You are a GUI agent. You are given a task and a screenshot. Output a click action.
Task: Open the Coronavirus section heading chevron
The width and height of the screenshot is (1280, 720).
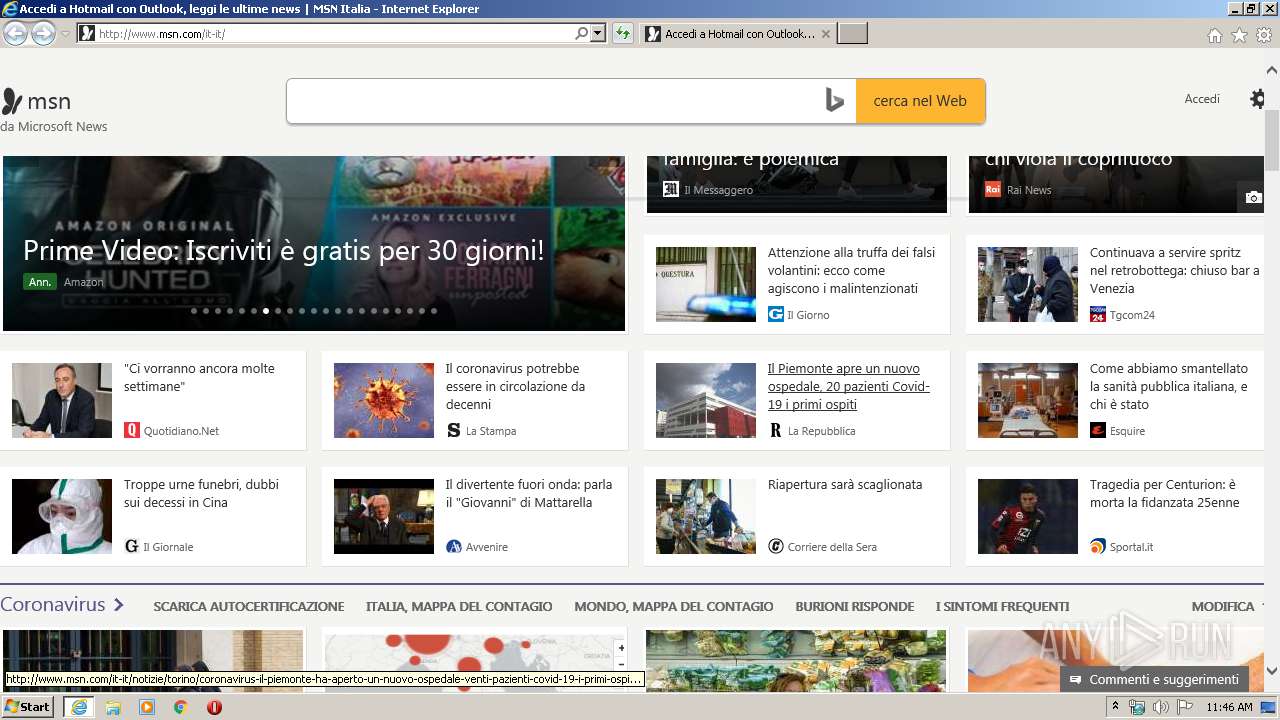click(x=118, y=605)
